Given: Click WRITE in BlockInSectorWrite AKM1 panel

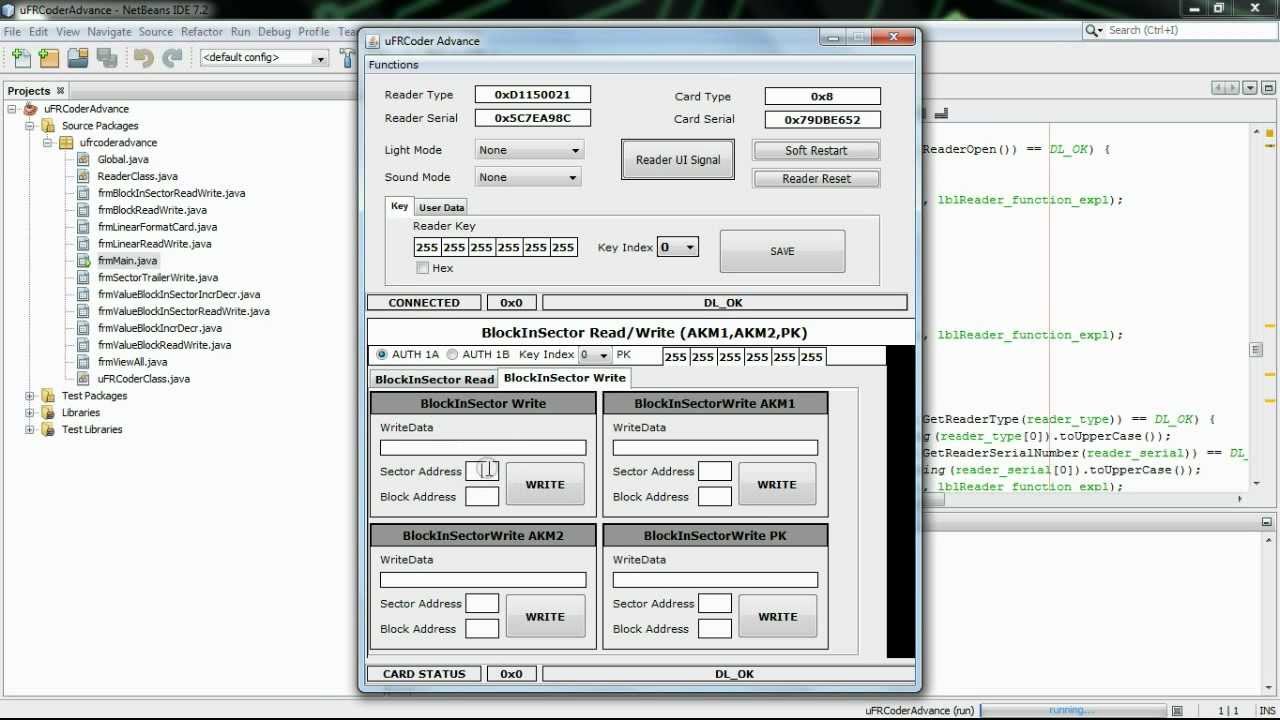Looking at the screenshot, I should (777, 485).
